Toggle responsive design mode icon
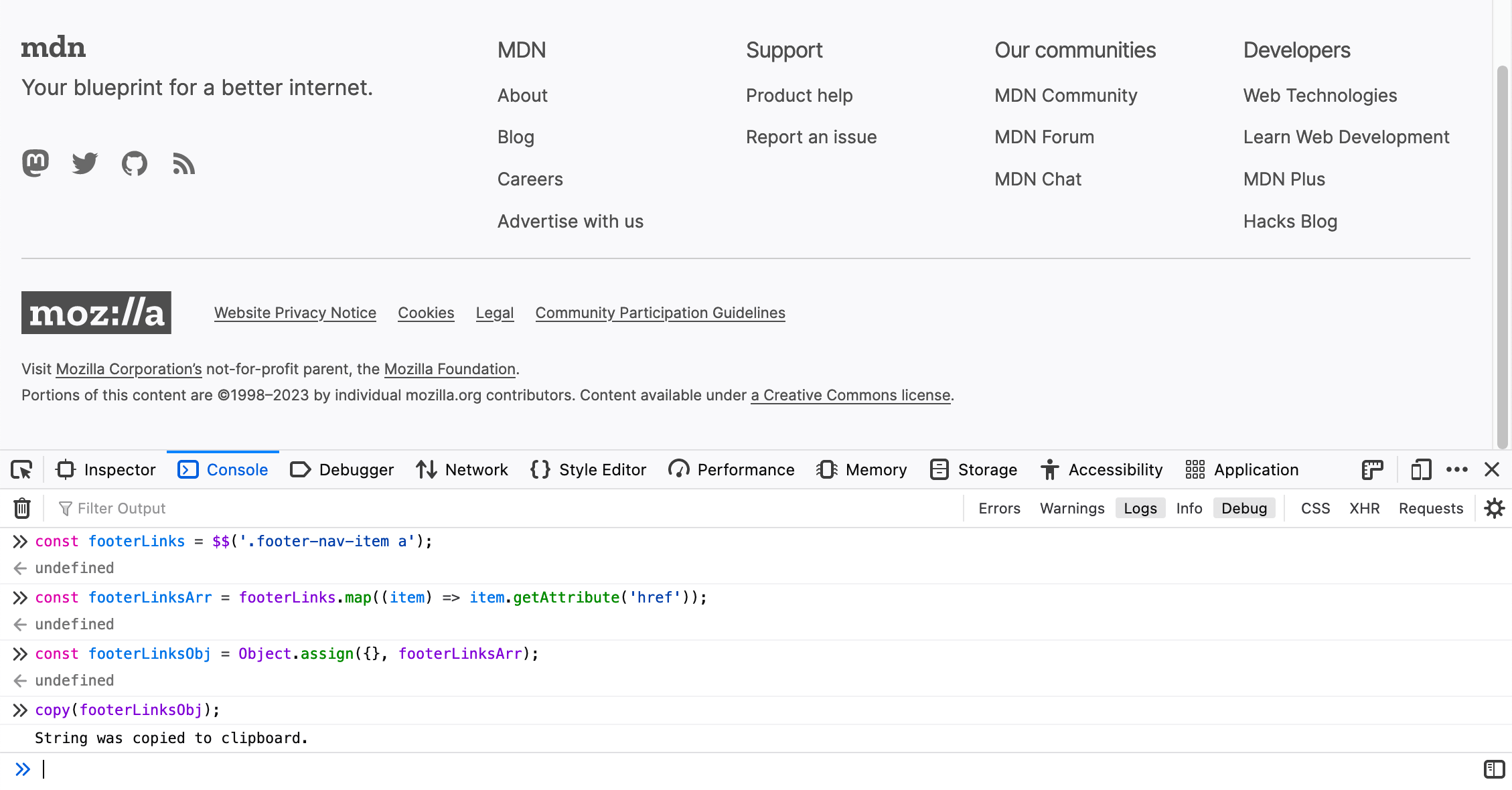The image size is (1512, 790). (x=1421, y=470)
